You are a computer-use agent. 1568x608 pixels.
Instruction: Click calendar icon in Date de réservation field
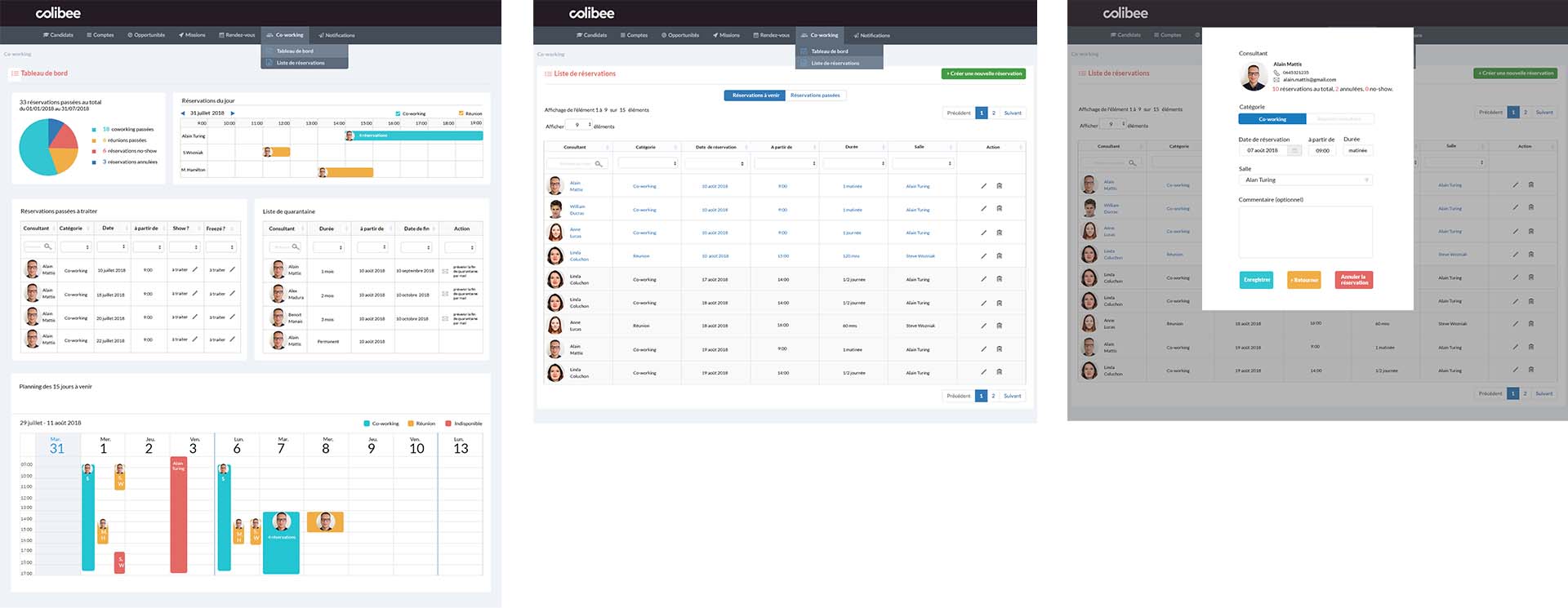click(1294, 151)
